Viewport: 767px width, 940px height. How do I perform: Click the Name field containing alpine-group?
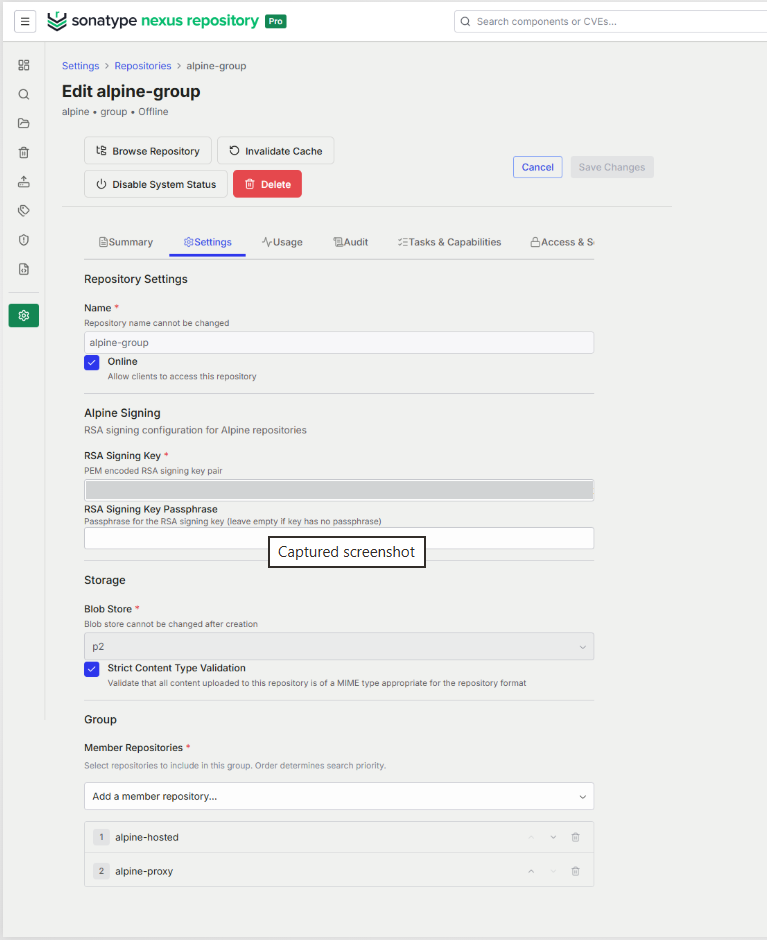pyautogui.click(x=339, y=342)
